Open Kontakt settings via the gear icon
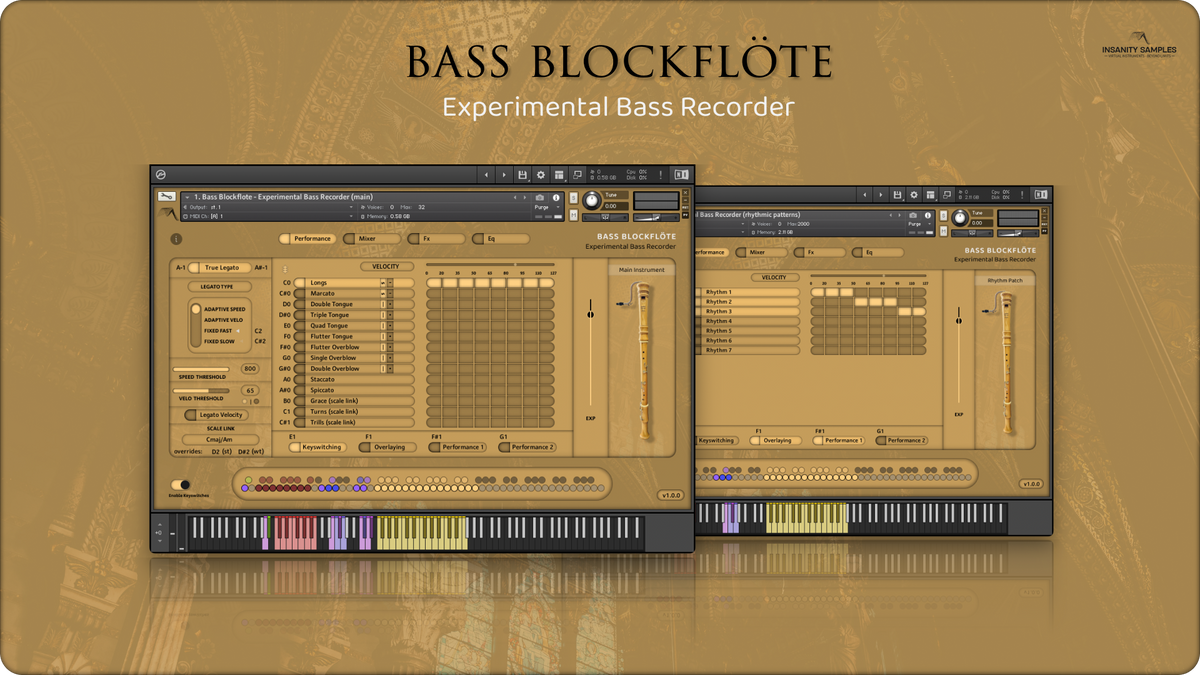This screenshot has width=1200, height=675. point(541,174)
